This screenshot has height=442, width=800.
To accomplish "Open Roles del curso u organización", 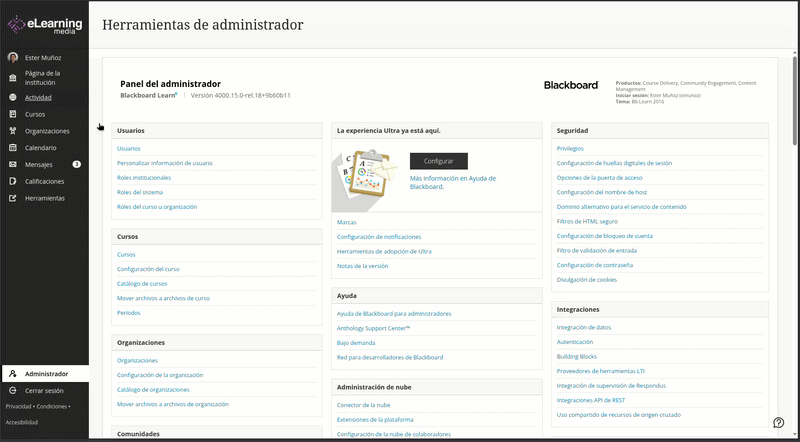I will tap(157, 207).
